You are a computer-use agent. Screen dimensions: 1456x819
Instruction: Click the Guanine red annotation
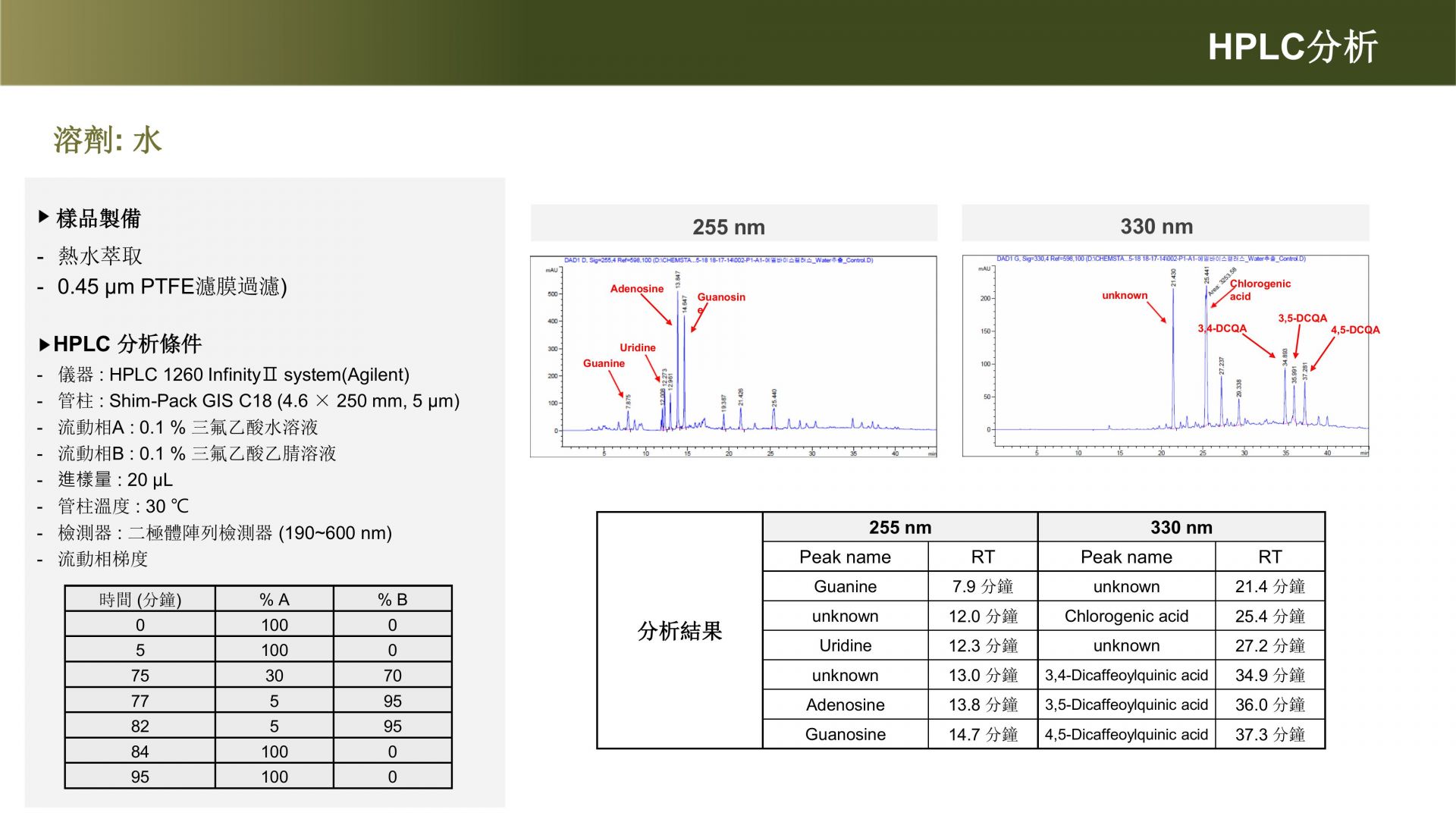coord(604,363)
